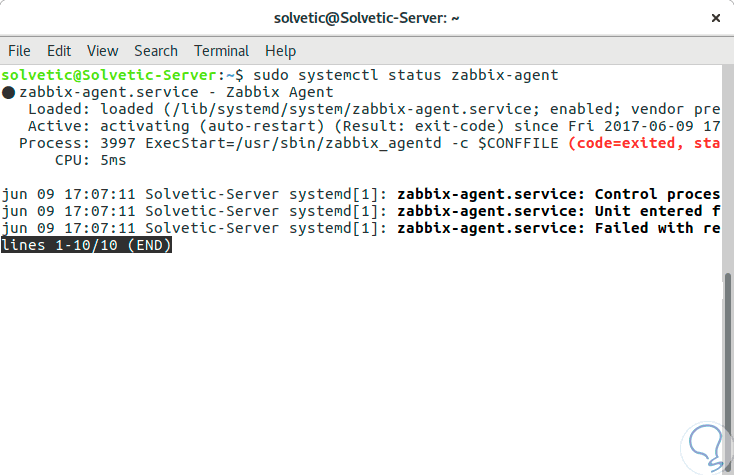The image size is (734, 475).
Task: Open the Help menu
Action: (281, 51)
